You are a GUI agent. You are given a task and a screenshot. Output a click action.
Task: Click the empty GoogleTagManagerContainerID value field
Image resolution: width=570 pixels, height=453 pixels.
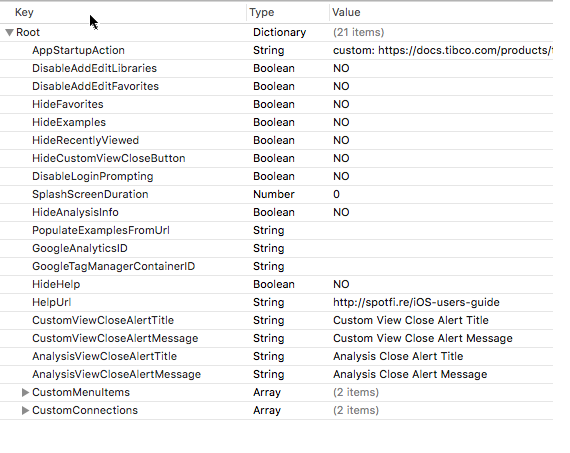pyautogui.click(x=441, y=266)
